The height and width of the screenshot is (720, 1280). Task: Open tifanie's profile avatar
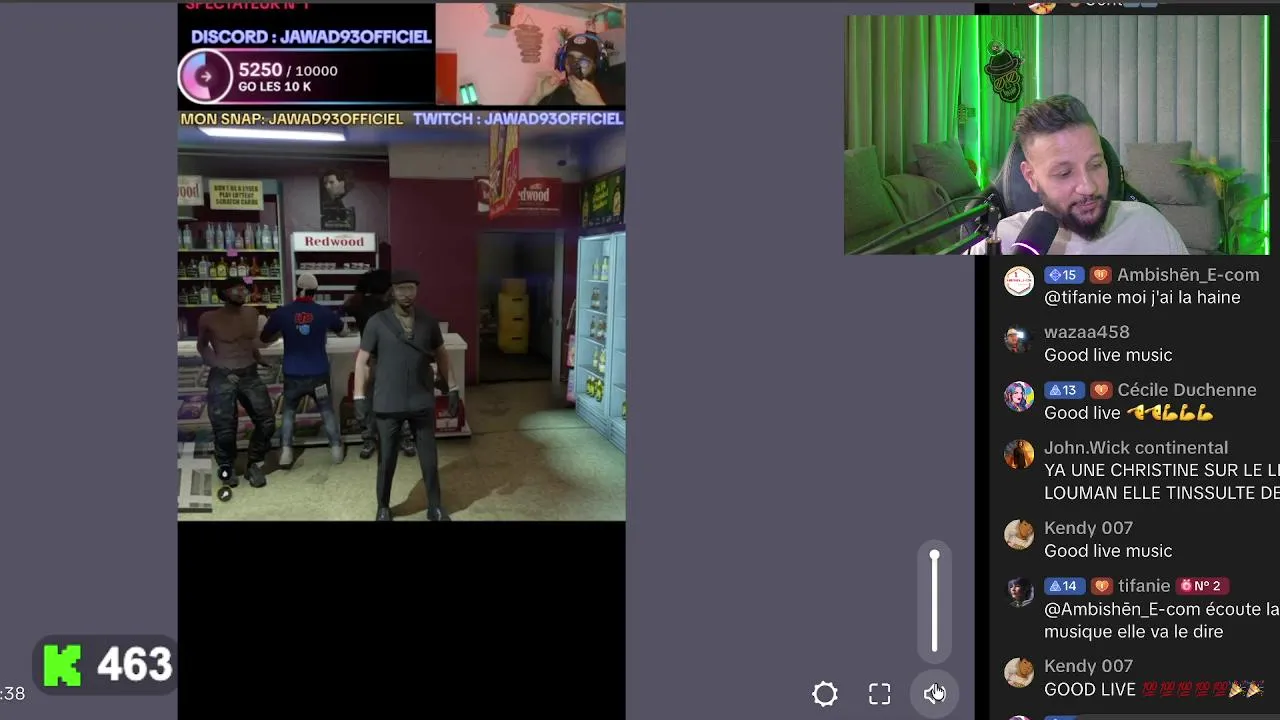click(1019, 593)
